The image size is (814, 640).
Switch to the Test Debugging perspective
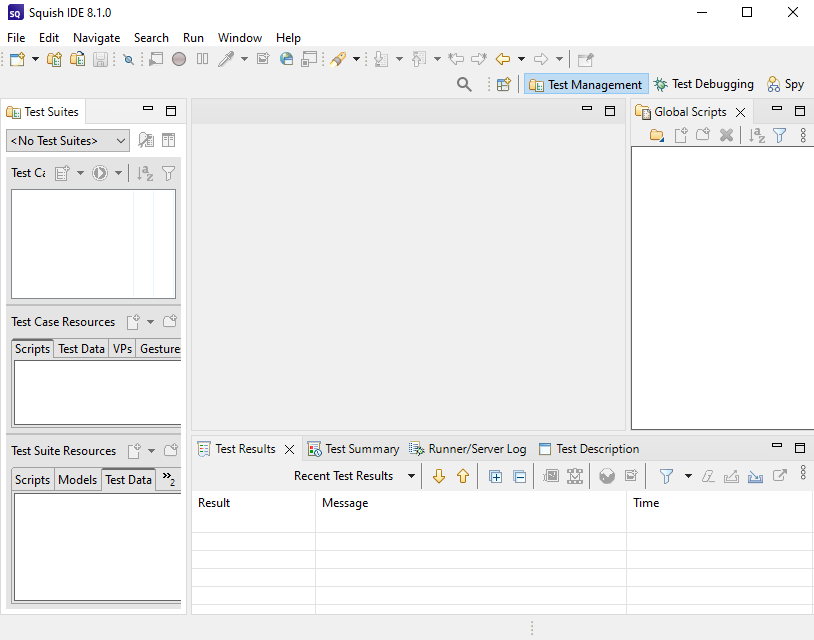704,84
